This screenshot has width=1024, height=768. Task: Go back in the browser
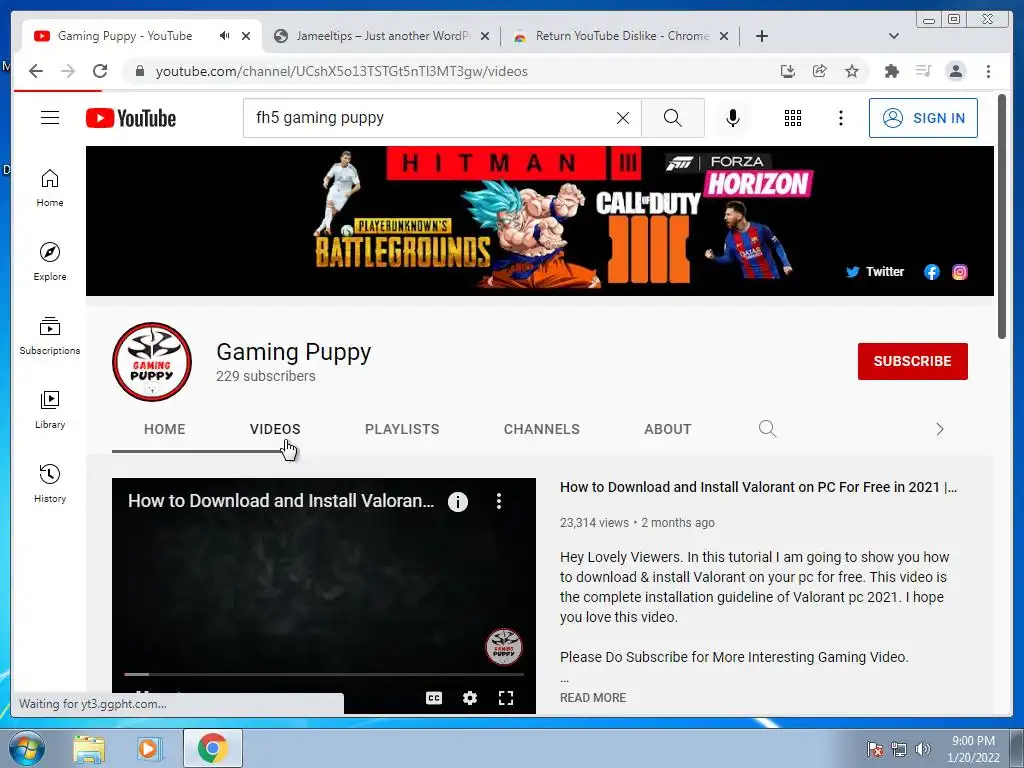(x=36, y=71)
